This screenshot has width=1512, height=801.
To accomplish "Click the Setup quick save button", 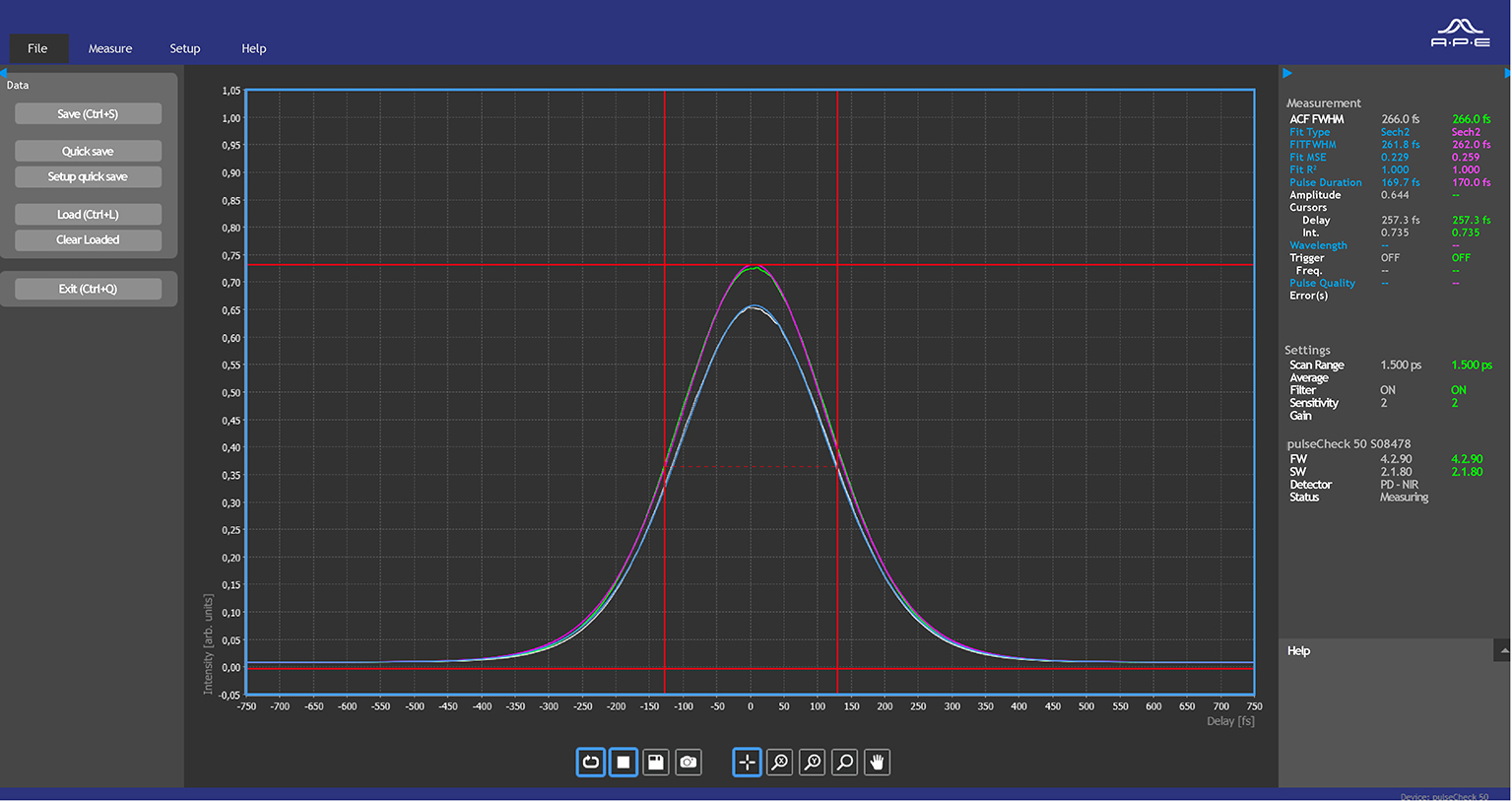I will (88, 177).
